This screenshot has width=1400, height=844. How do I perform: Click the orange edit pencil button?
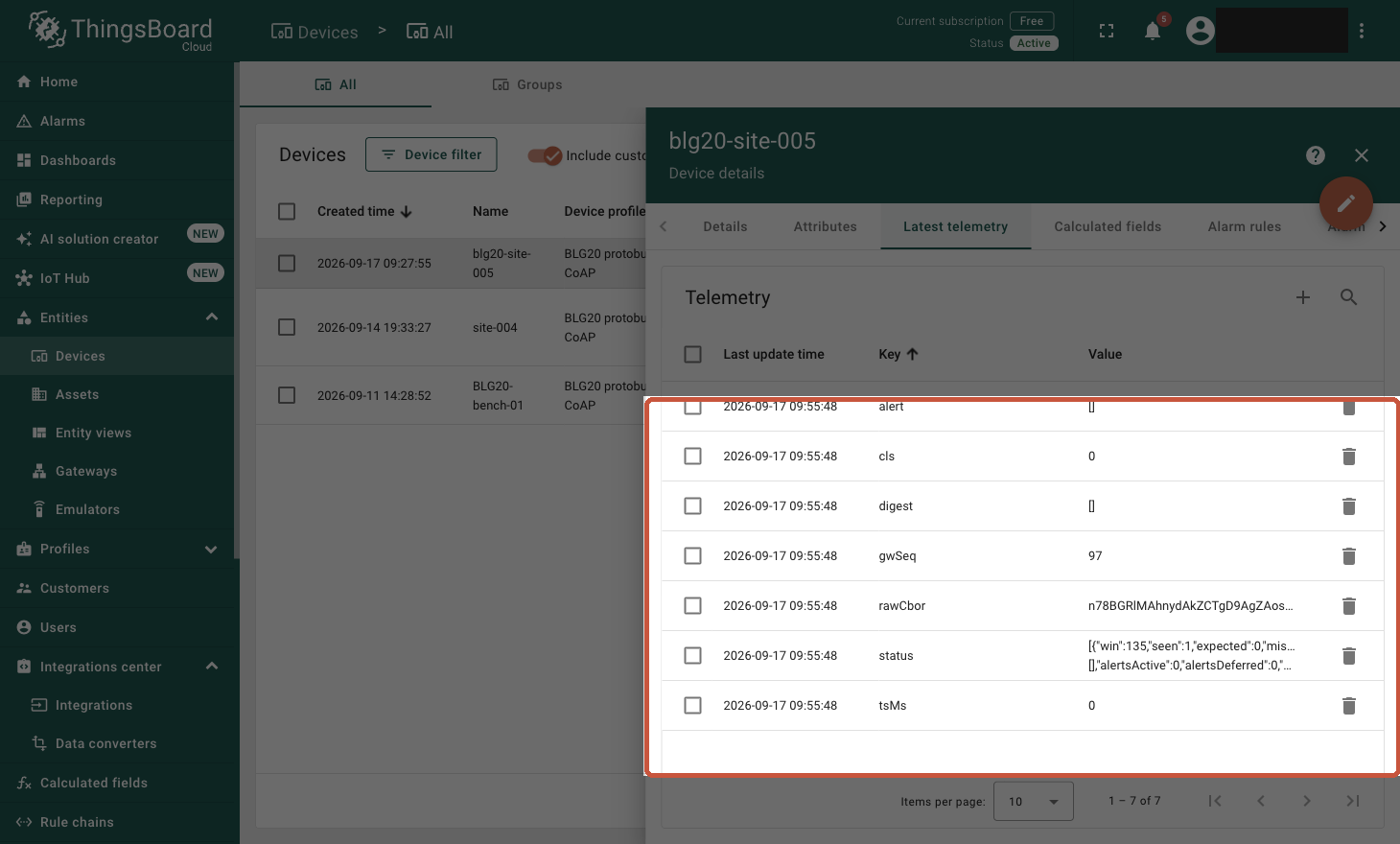1346,203
